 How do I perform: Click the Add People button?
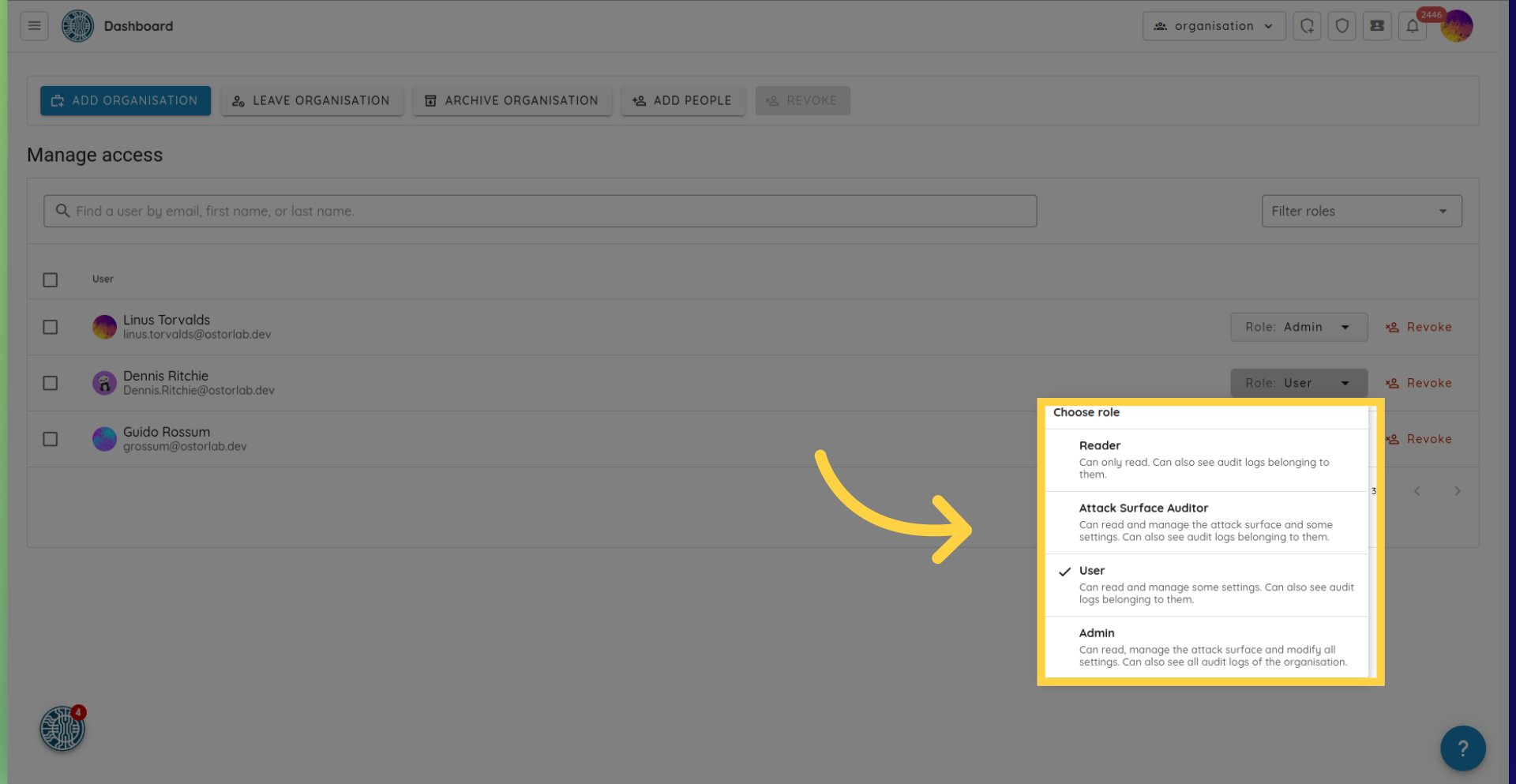click(683, 100)
